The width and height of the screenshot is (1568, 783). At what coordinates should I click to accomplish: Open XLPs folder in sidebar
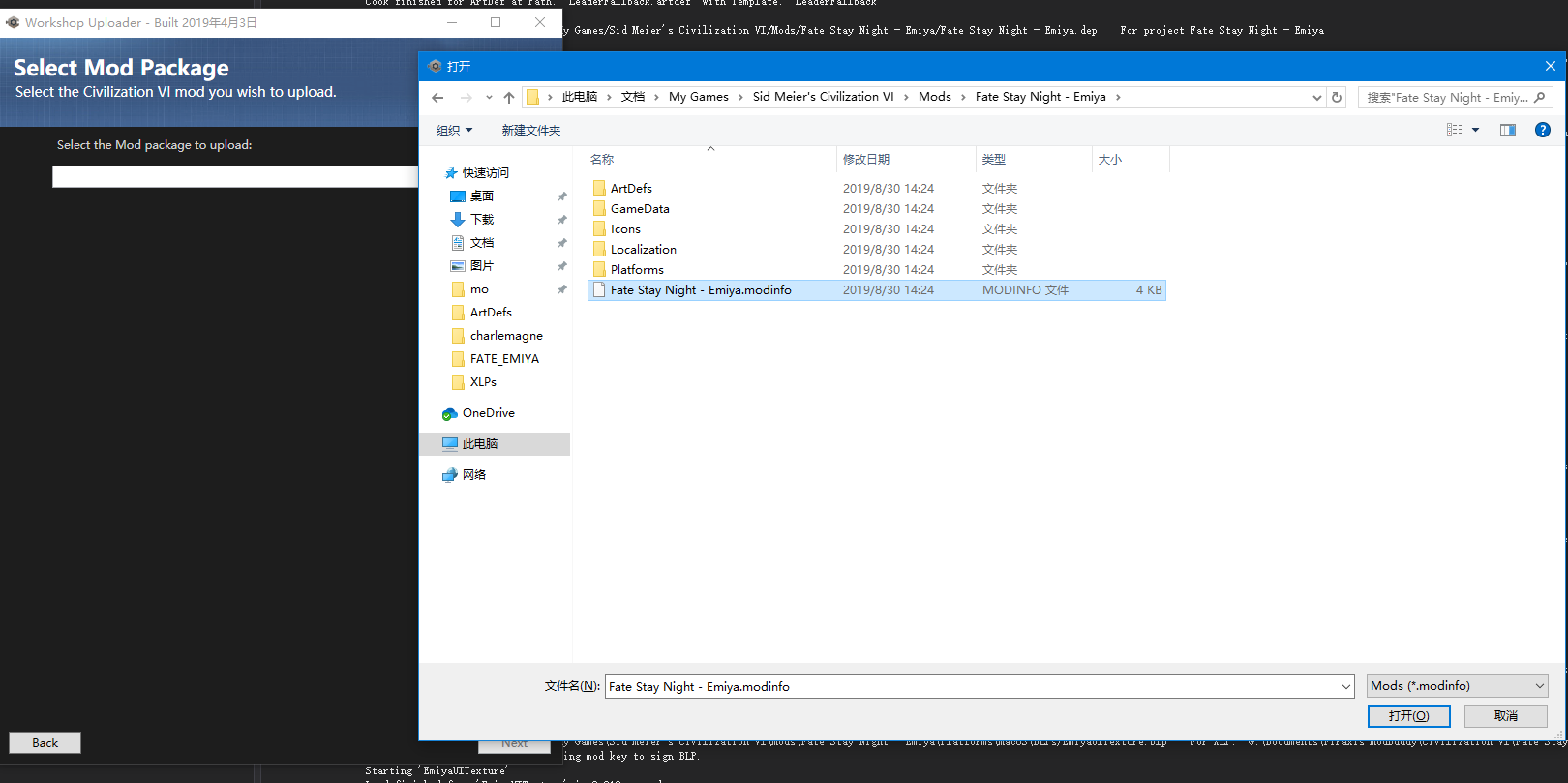(483, 381)
